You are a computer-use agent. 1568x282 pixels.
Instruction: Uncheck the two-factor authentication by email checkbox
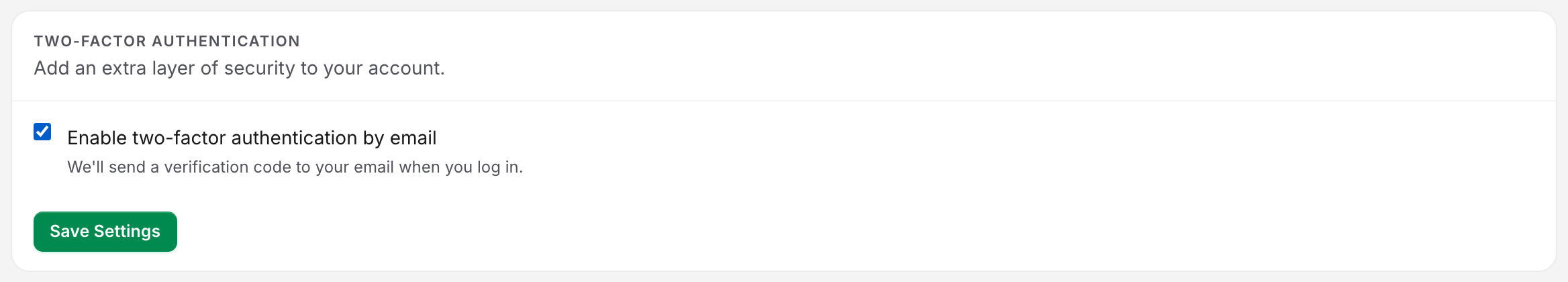coord(42,132)
